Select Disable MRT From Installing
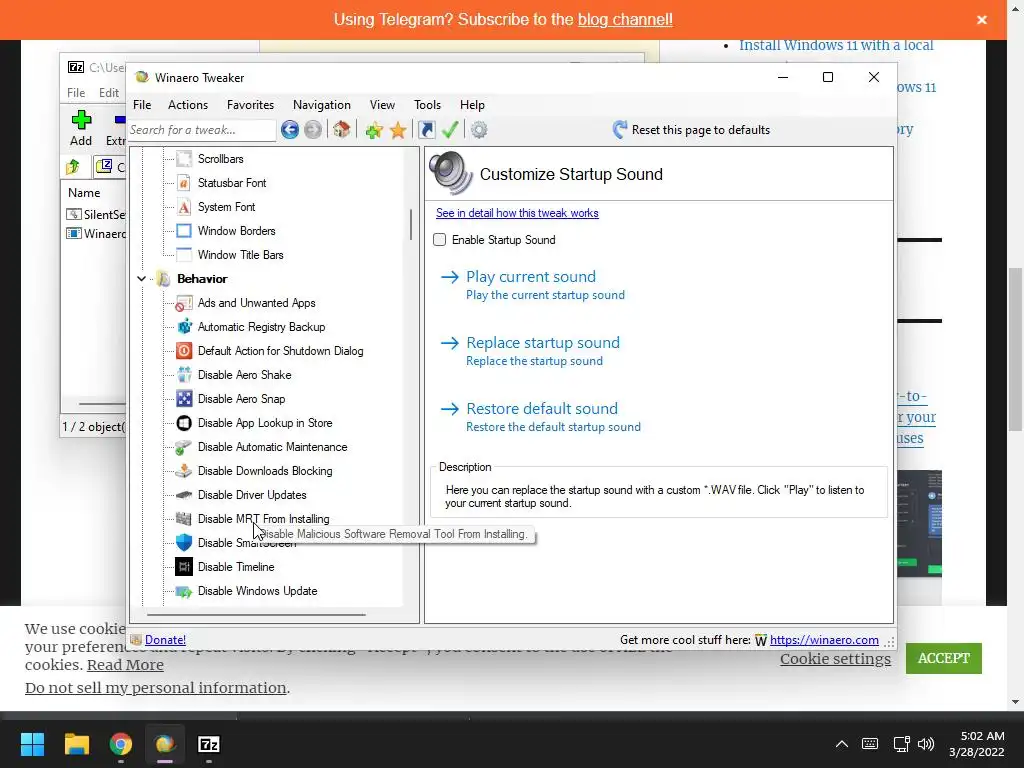1024x768 pixels. pyautogui.click(x=263, y=519)
